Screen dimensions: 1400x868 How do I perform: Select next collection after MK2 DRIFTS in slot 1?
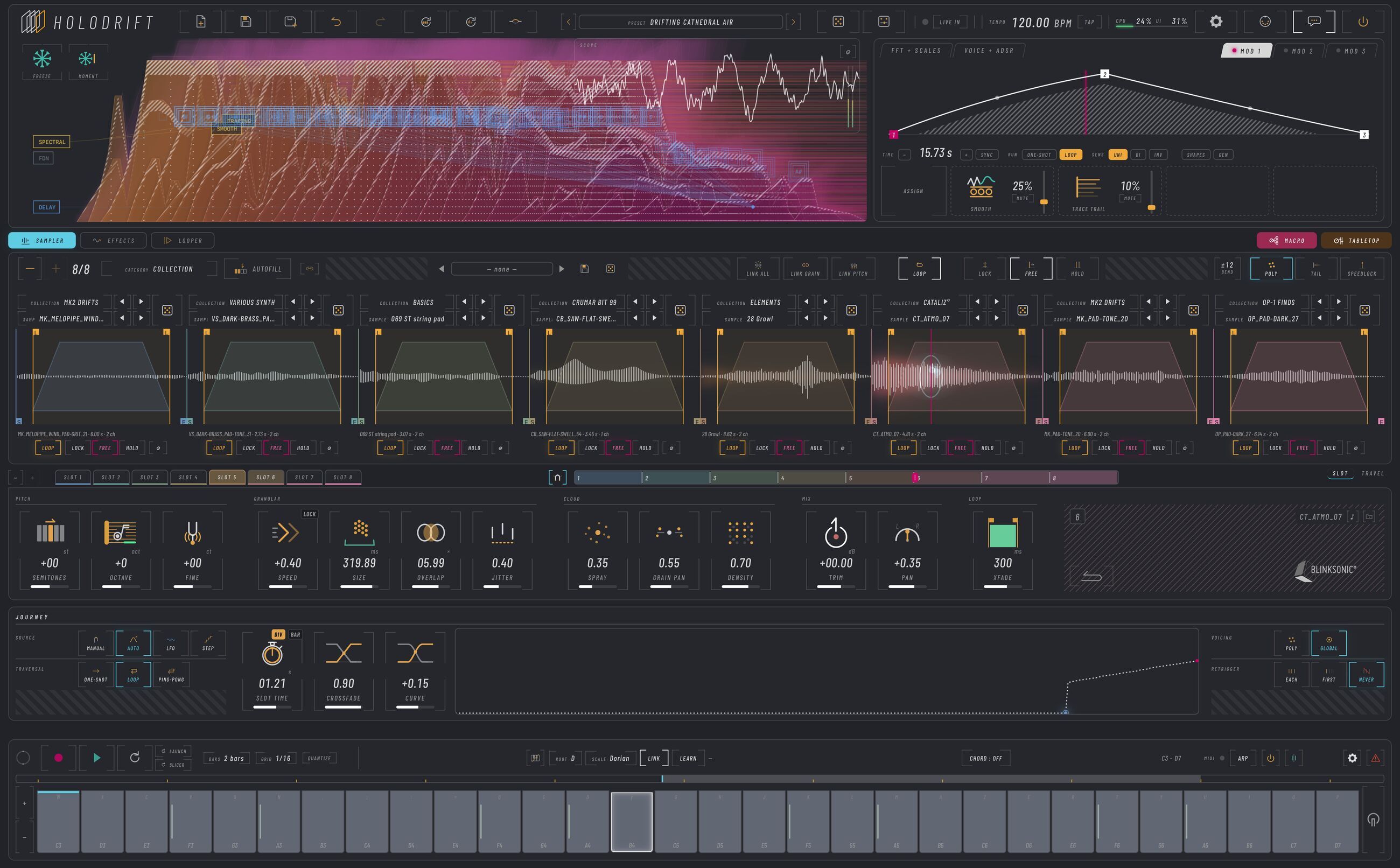(x=141, y=302)
